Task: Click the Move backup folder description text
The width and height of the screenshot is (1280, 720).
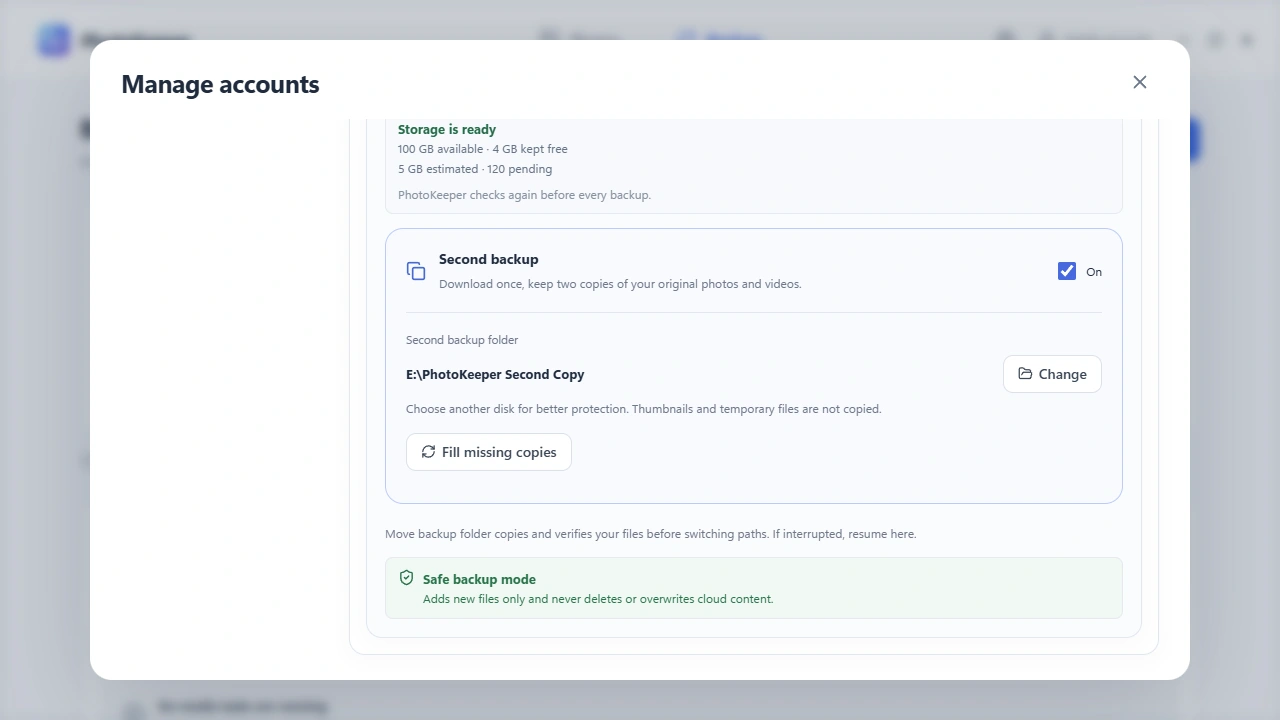Action: point(651,534)
